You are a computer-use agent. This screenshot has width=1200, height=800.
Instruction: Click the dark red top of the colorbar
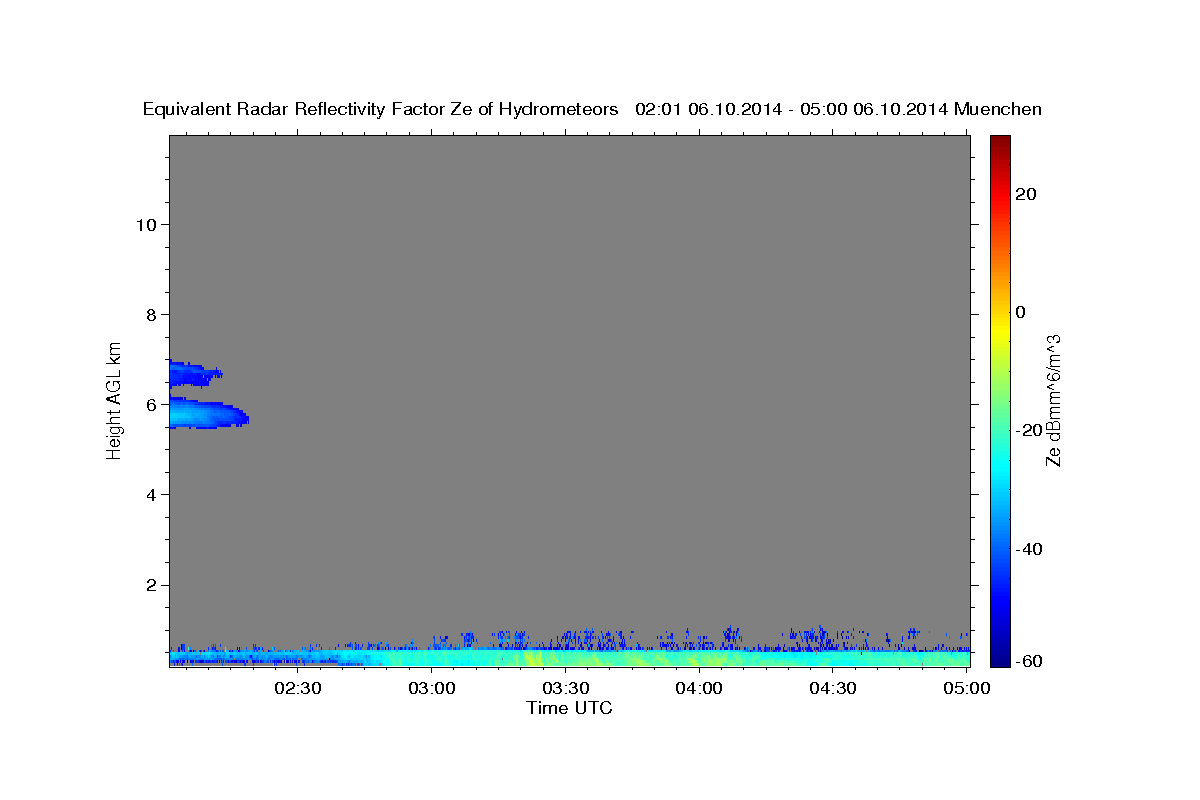[1000, 142]
